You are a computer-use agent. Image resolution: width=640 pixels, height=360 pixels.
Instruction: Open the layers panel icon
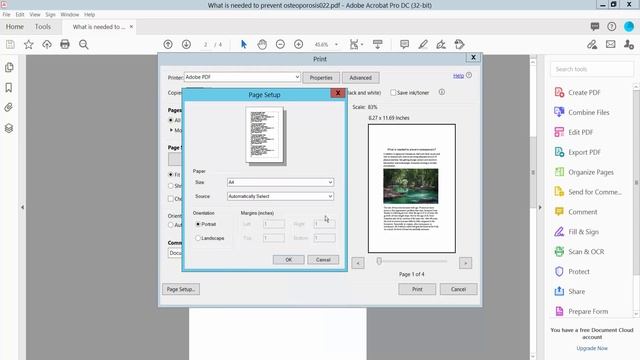9,128
